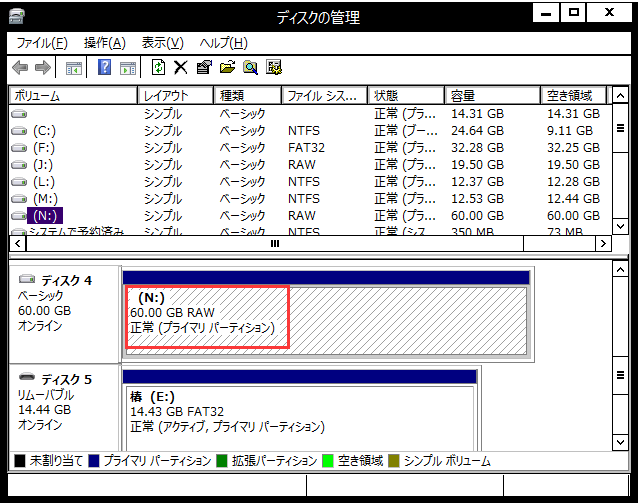The width and height of the screenshot is (639, 503).
Task: Click the 9.11 GB free space cell
Action: coord(570,131)
